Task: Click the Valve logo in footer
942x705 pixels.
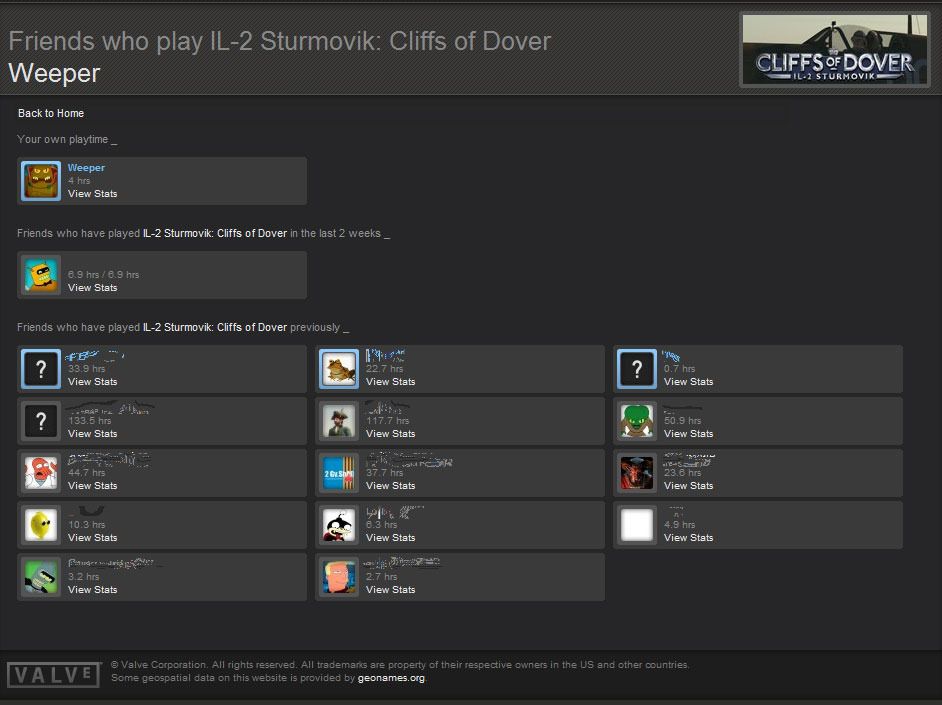Action: pos(54,675)
